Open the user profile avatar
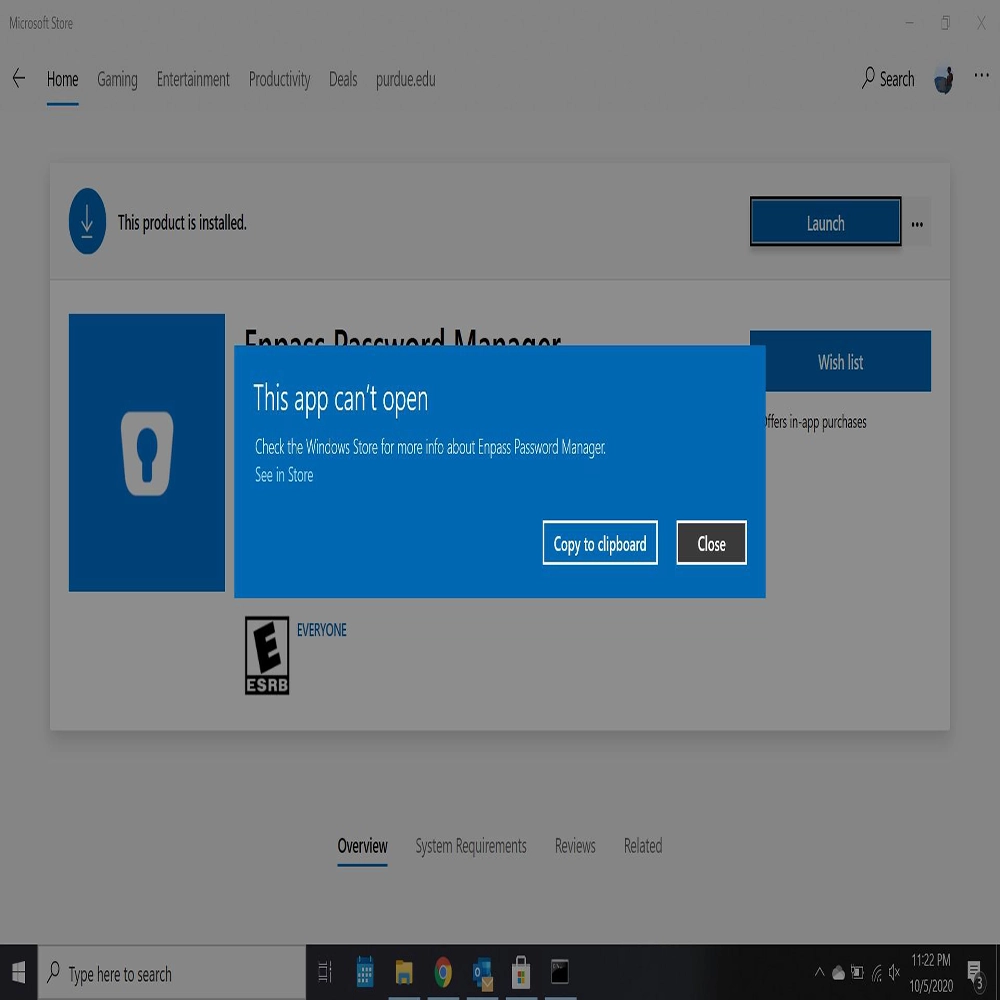The height and width of the screenshot is (1000, 1000). click(944, 80)
